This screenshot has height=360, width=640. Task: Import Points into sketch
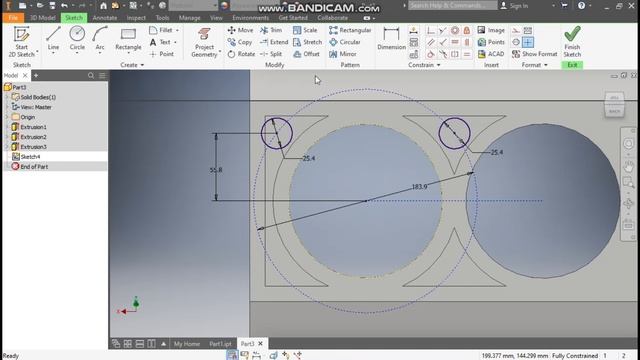[x=491, y=42]
